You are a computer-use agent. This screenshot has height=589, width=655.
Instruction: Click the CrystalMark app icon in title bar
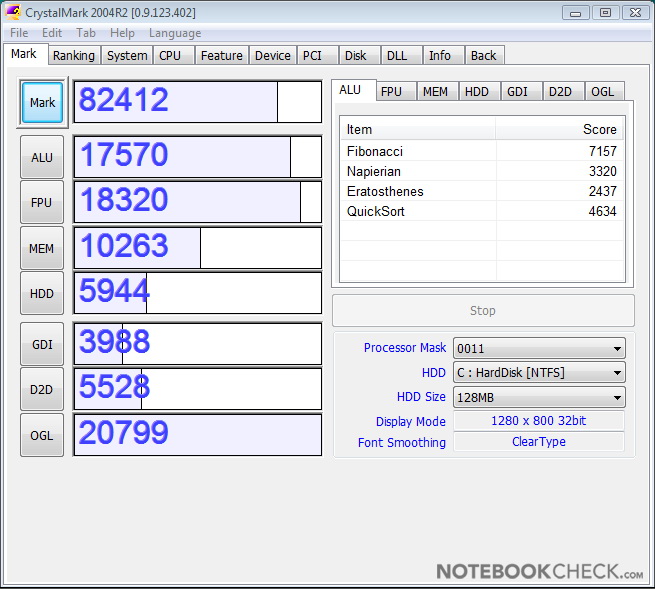coord(13,13)
